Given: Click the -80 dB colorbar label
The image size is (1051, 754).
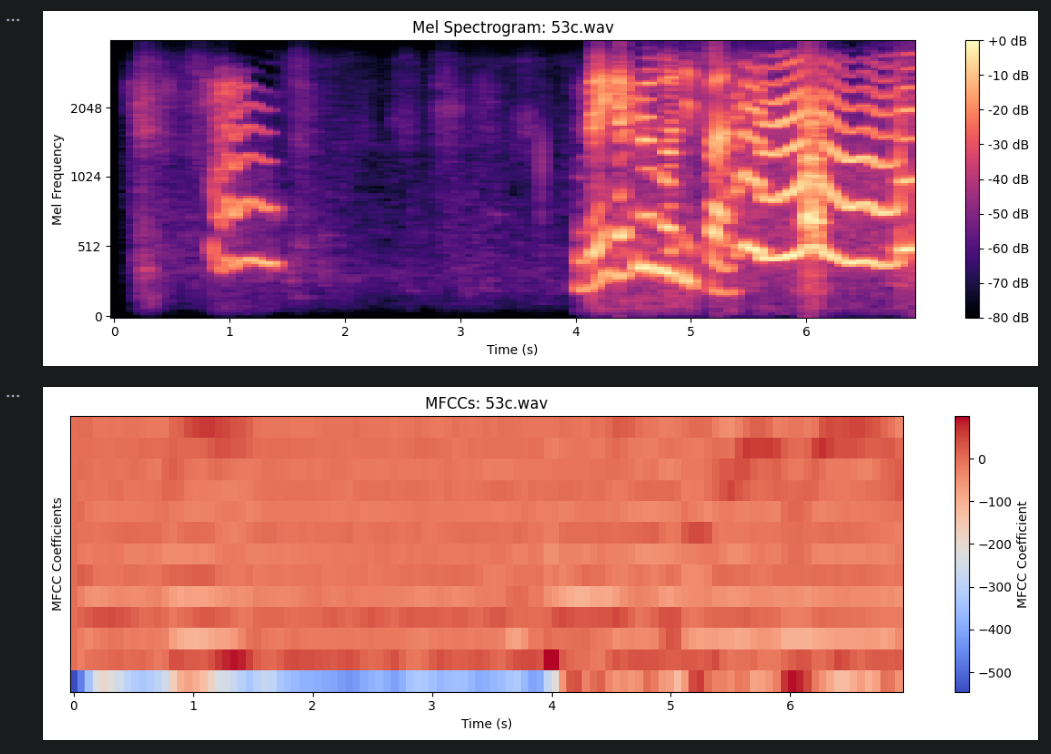Looking at the screenshot, I should [1008, 318].
